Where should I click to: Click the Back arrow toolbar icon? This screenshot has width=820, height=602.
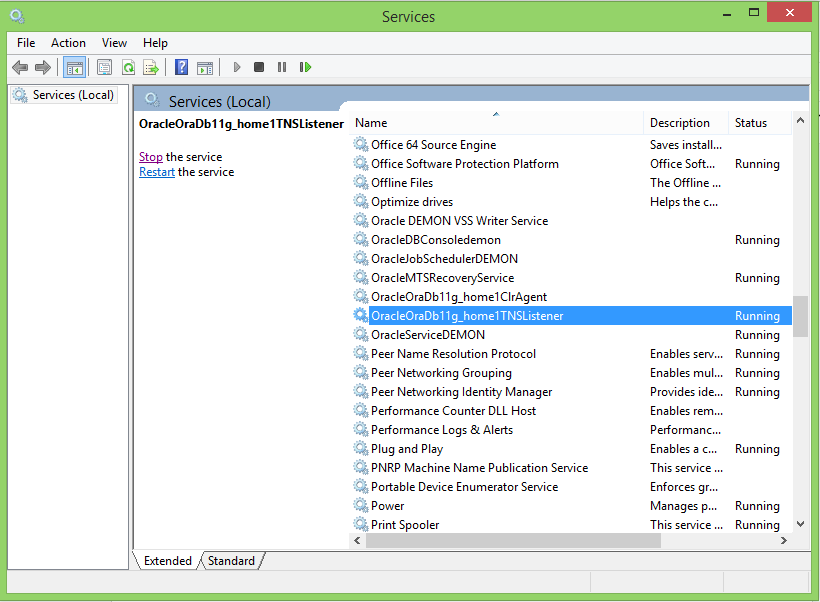click(20, 67)
